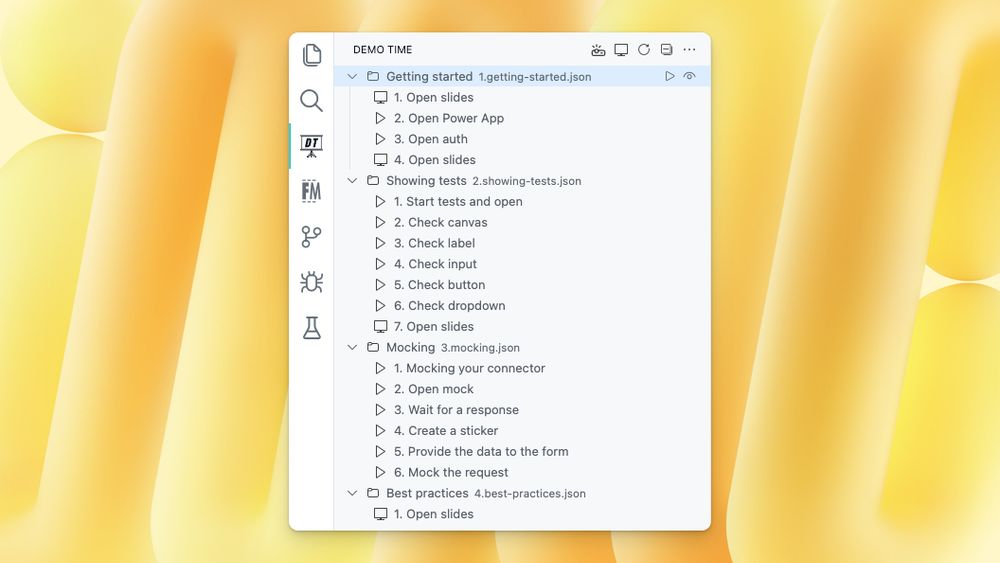
Task: Click play icon beside '2. Open Power App'
Action: coord(381,118)
